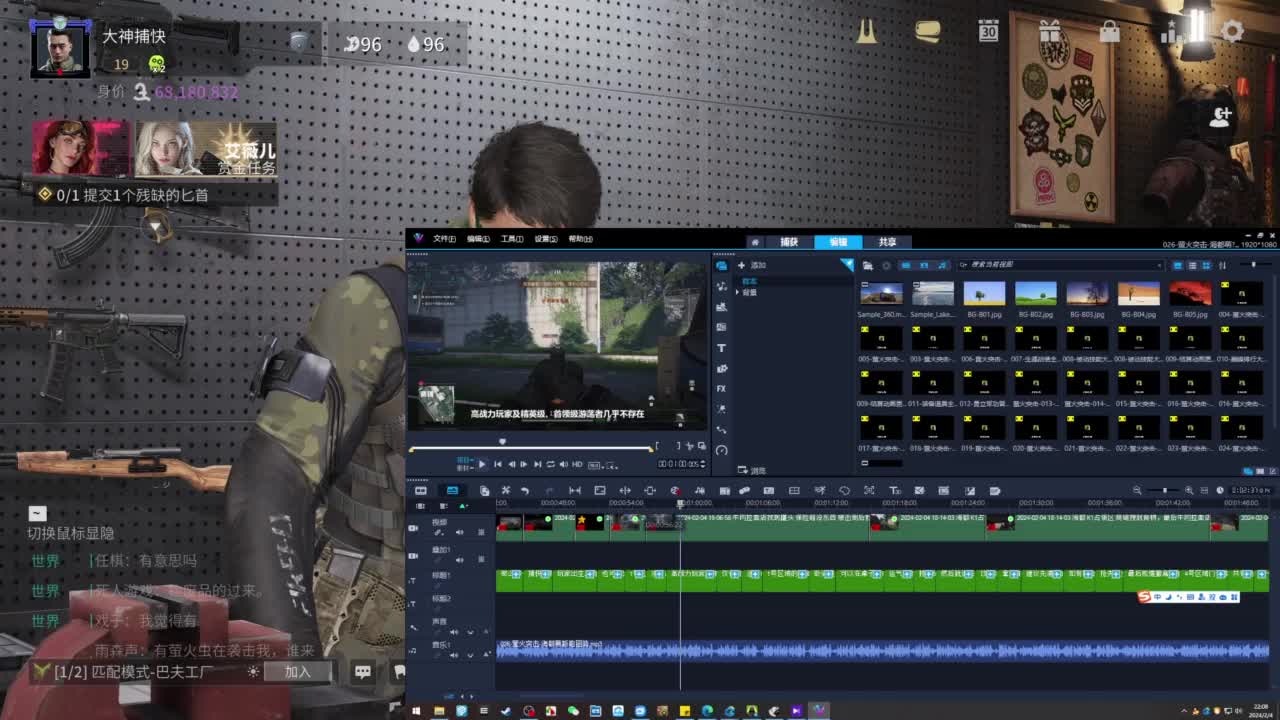
Task: Open the 设置 (Settings) menu
Action: point(546,239)
